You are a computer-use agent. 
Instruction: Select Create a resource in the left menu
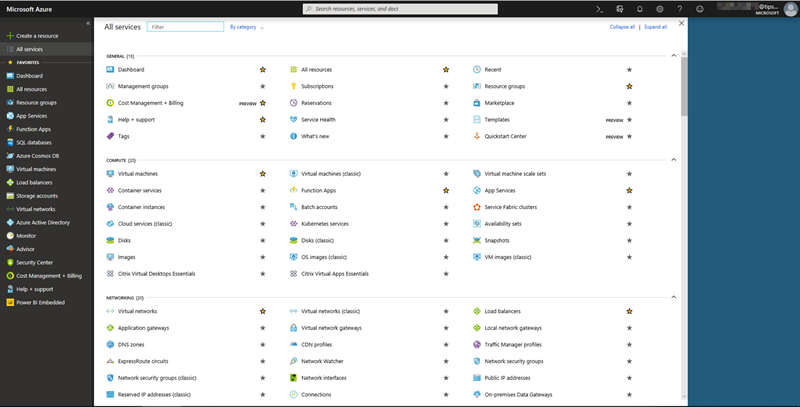(x=36, y=35)
